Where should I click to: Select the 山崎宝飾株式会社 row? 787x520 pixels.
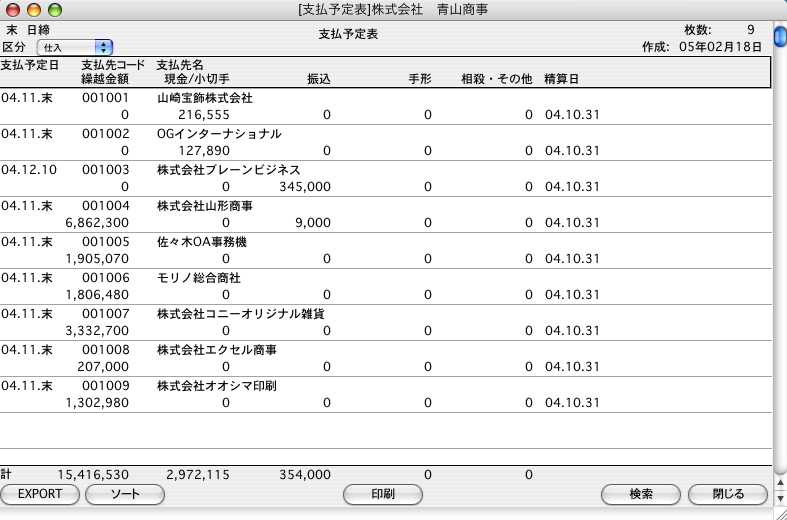pos(205,99)
